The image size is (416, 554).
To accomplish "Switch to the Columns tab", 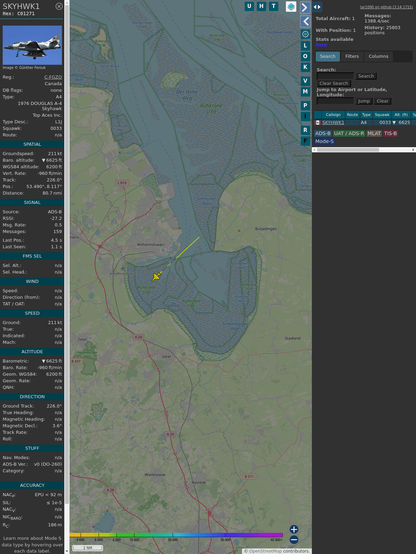I will (378, 56).
